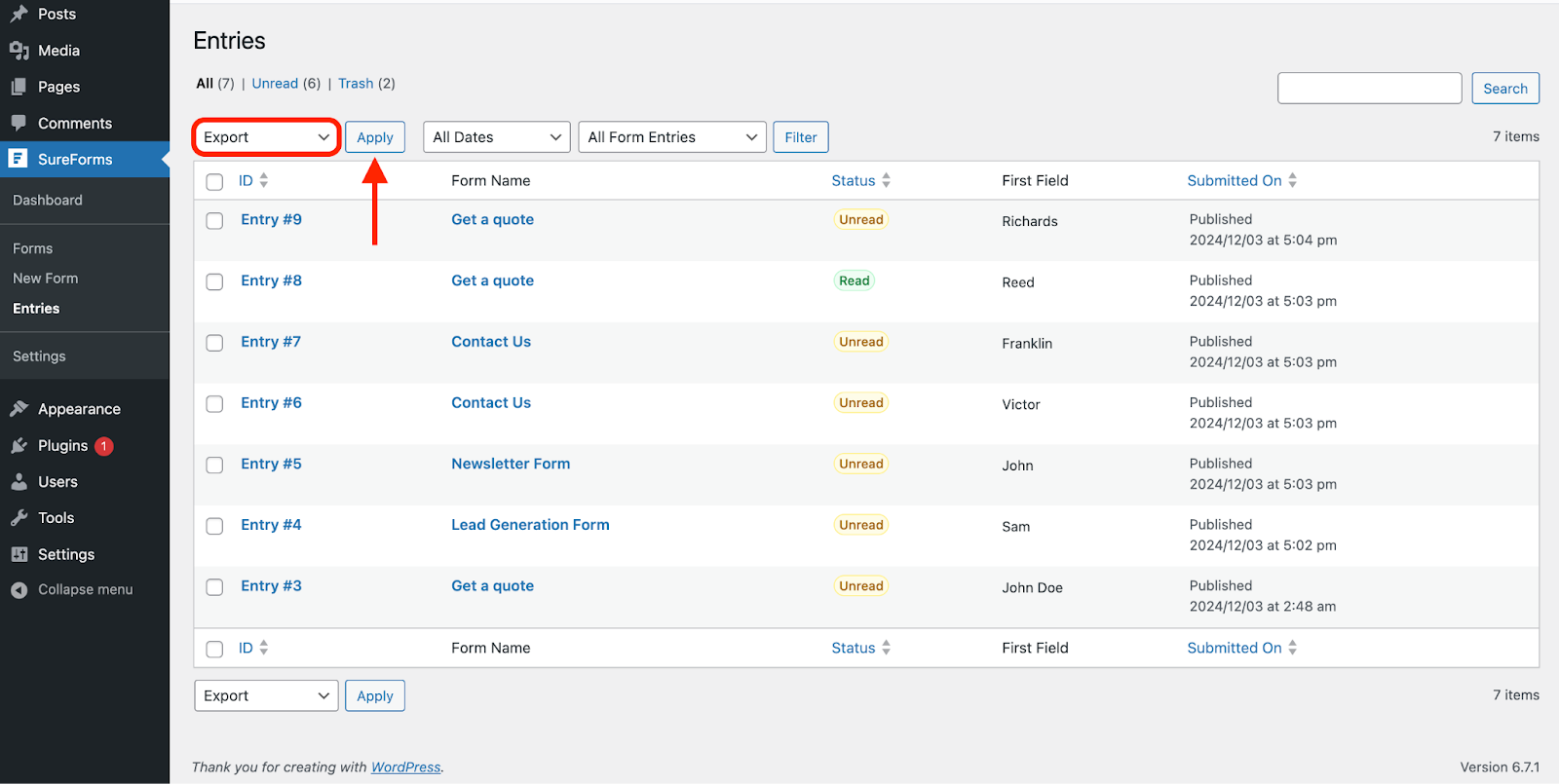
Task: Click sort arrows beside bottom Status header
Action: click(887, 648)
